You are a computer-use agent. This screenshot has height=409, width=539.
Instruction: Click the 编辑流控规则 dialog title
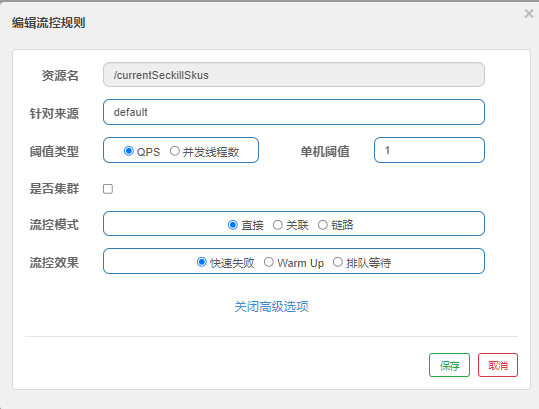pos(48,23)
